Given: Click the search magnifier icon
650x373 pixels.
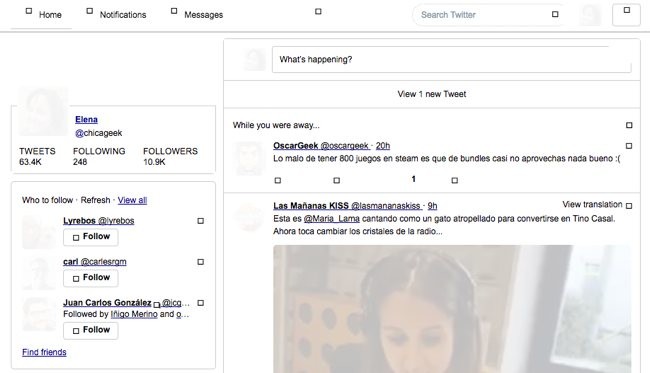Looking at the screenshot, I should (555, 15).
